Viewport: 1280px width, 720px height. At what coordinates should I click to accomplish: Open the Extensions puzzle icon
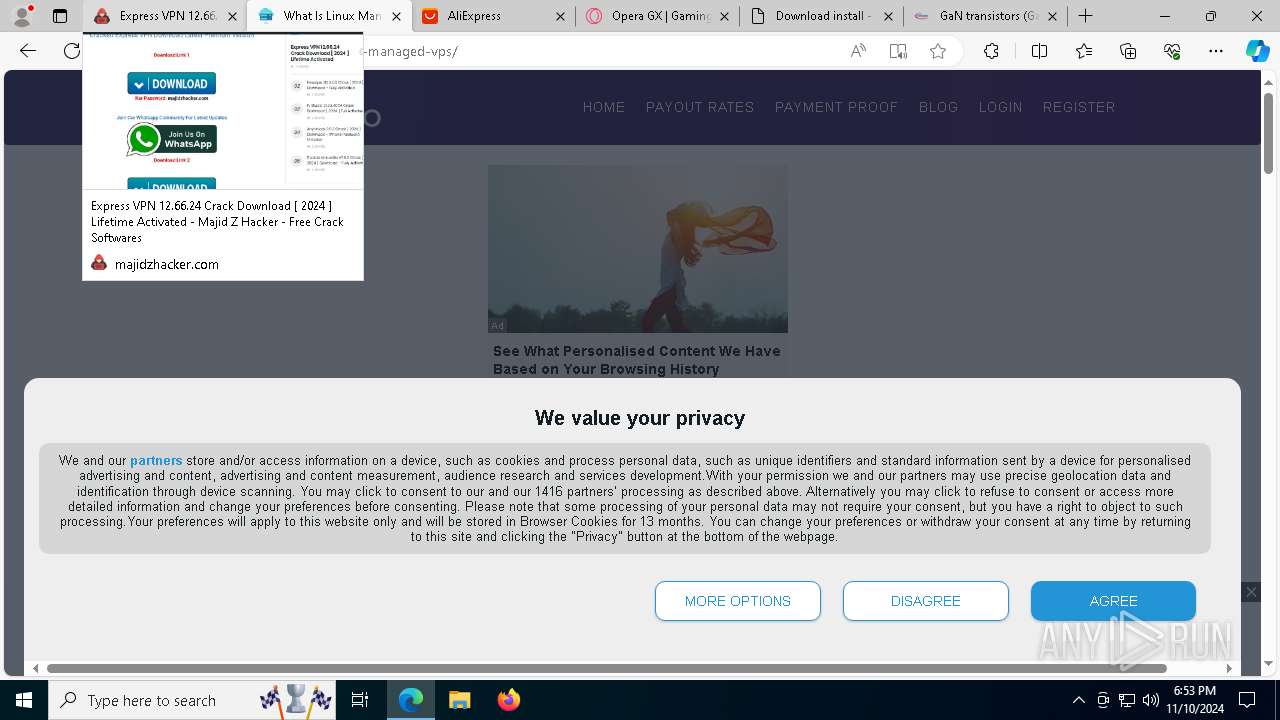[x=991, y=51]
